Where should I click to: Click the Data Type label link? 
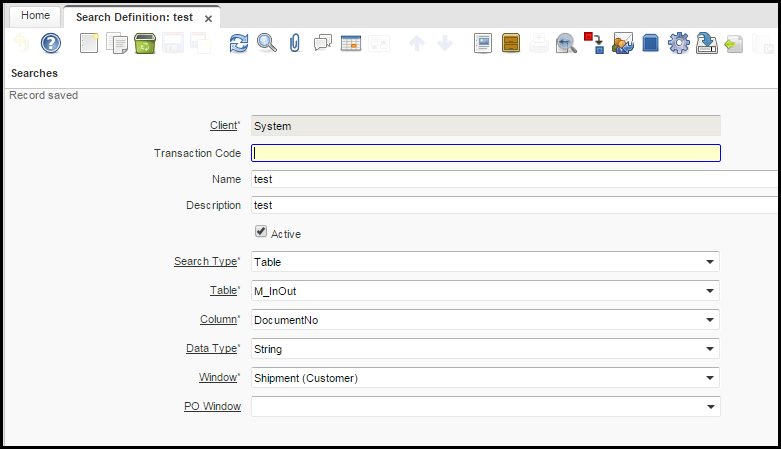[x=212, y=348]
